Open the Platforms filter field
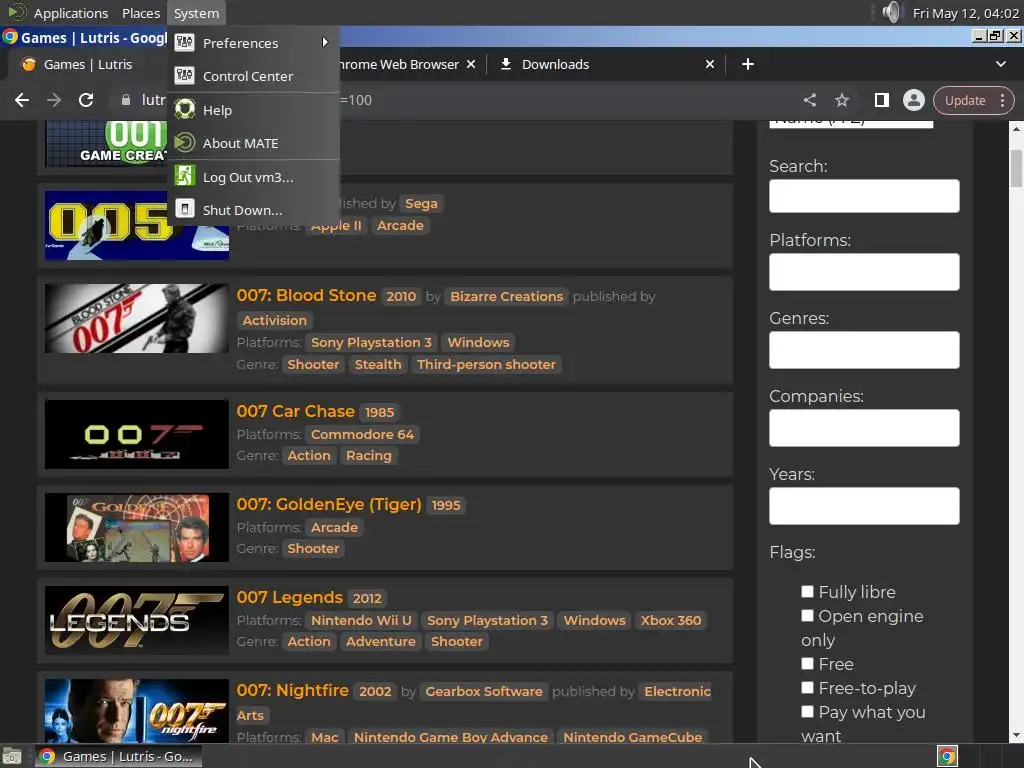 pyautogui.click(x=864, y=272)
